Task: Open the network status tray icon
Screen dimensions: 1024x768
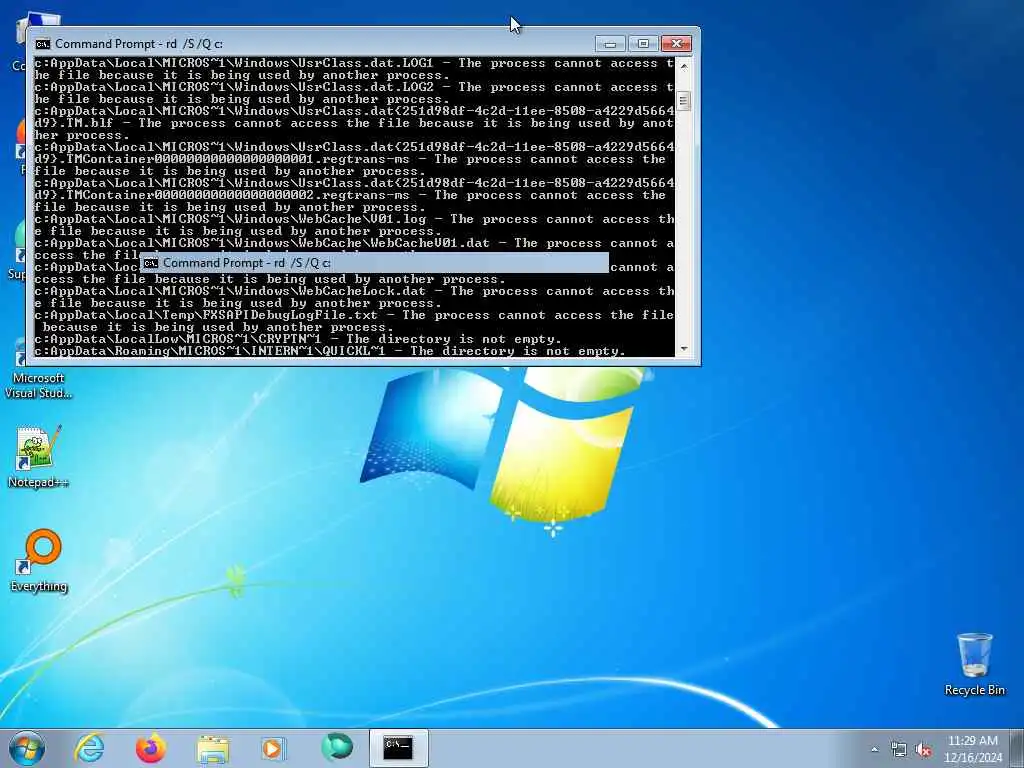Action: (x=899, y=750)
